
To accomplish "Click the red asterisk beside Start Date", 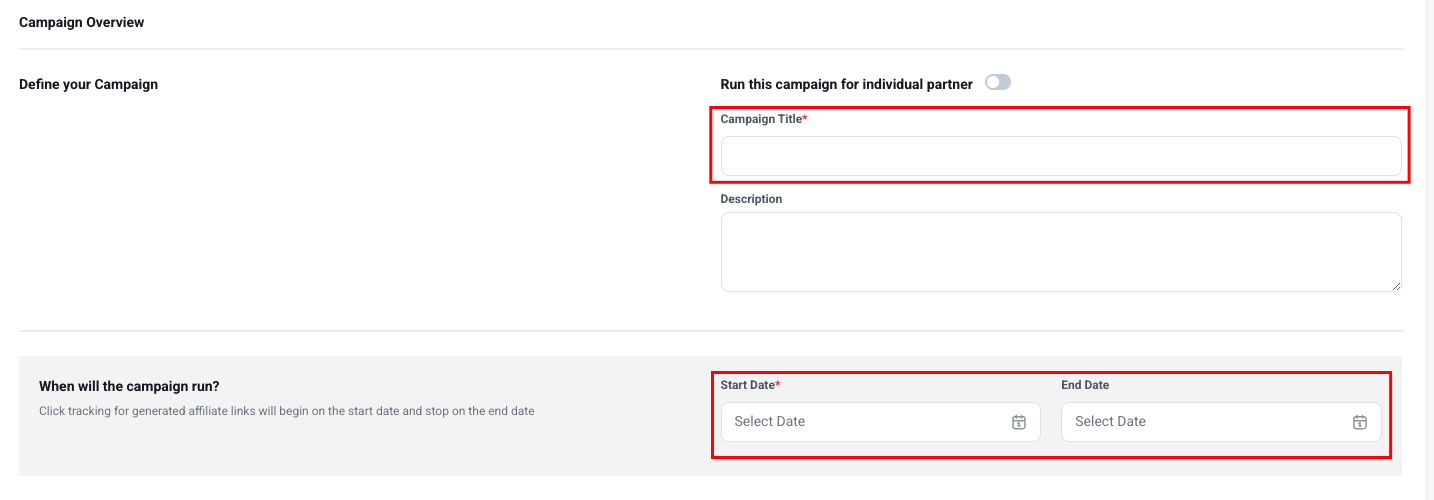I will coord(778,384).
